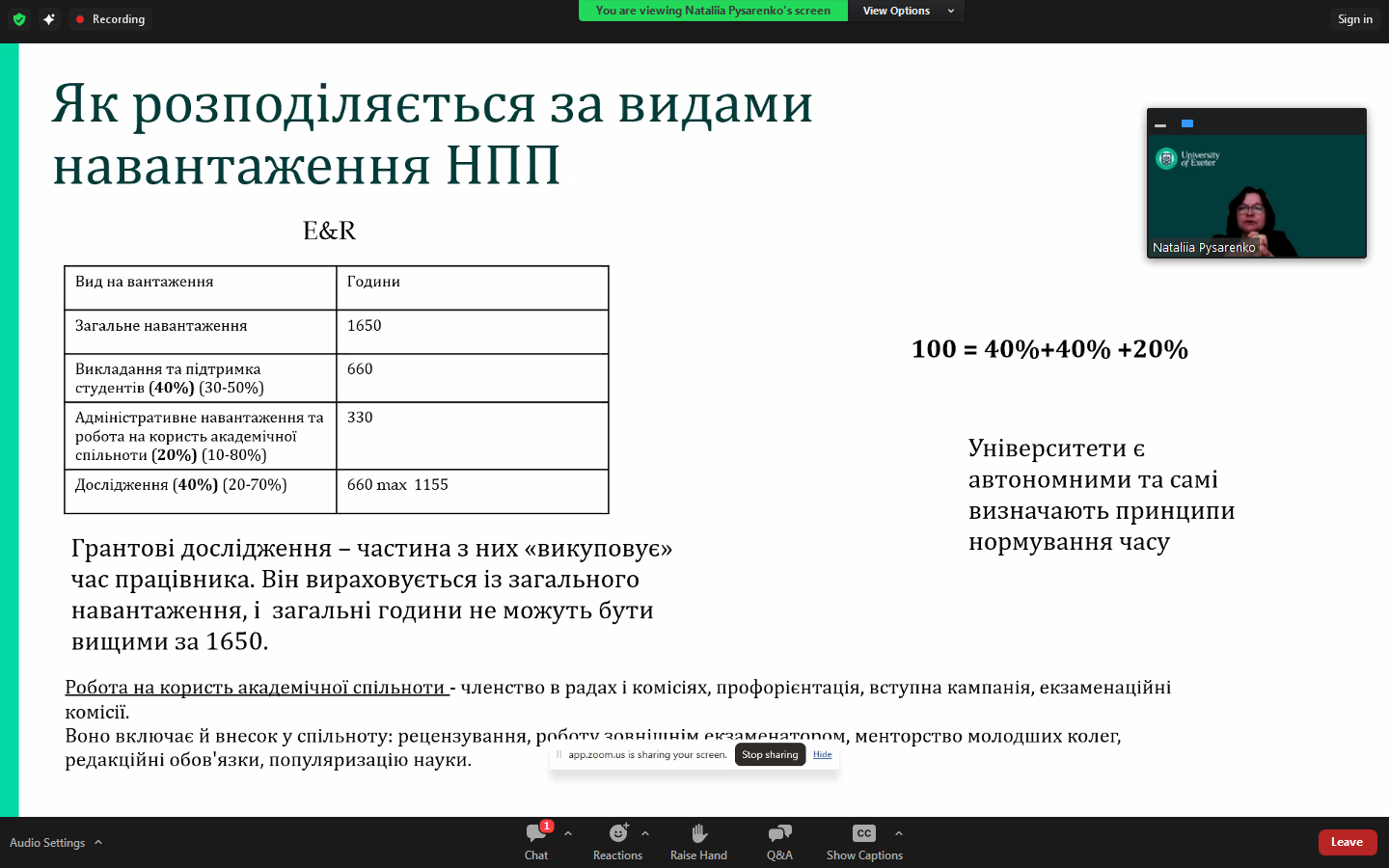Image resolution: width=1389 pixels, height=868 pixels.
Task: Leave the meeting with the Leave button
Action: pos(1348,842)
